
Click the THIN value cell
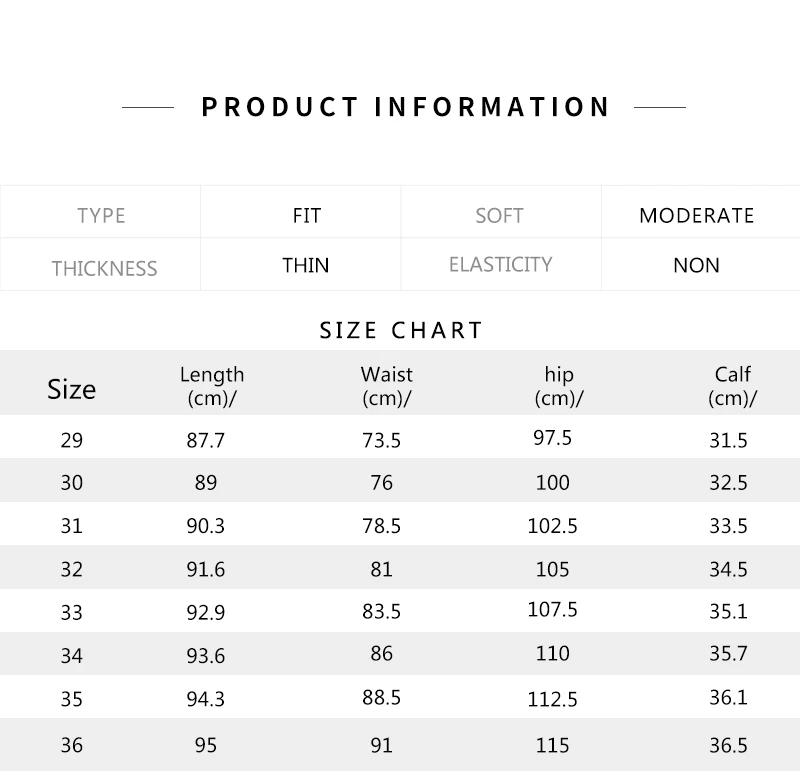tap(306, 265)
